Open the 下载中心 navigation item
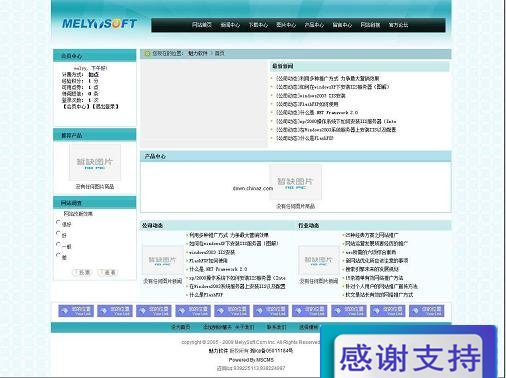Screen dimensions: 506x378 click(x=258, y=25)
